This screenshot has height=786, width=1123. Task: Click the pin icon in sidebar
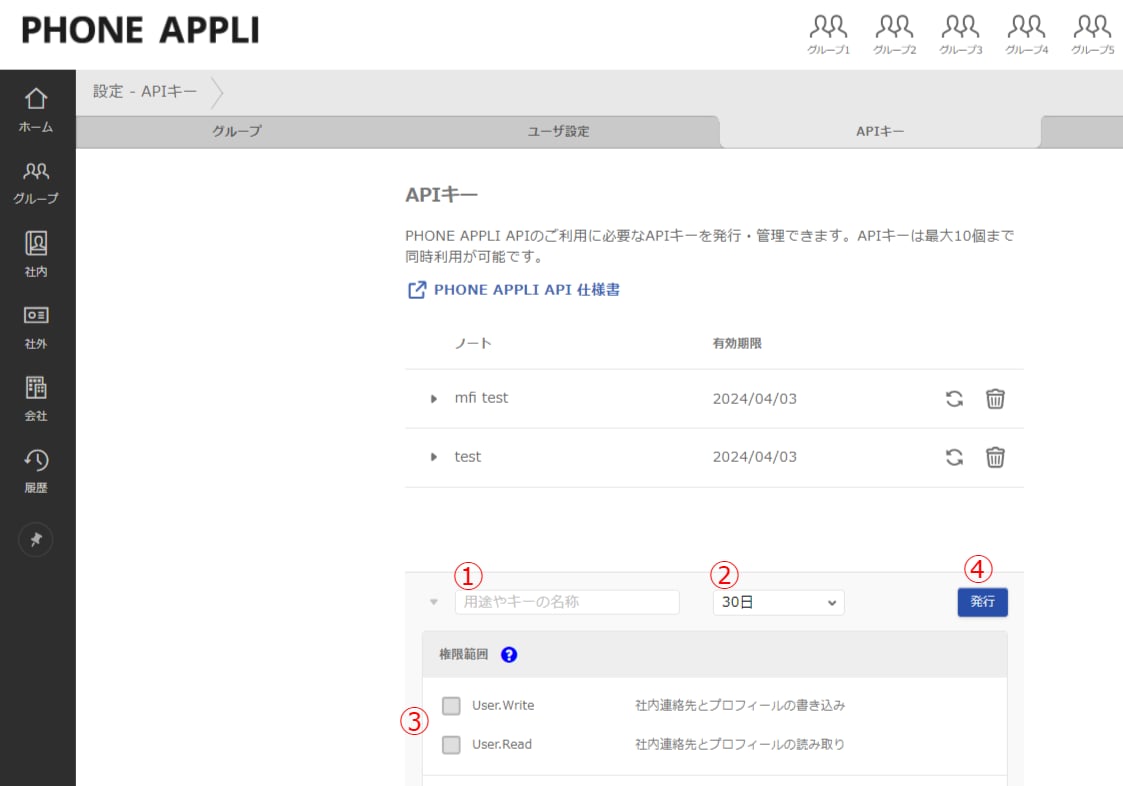36,540
